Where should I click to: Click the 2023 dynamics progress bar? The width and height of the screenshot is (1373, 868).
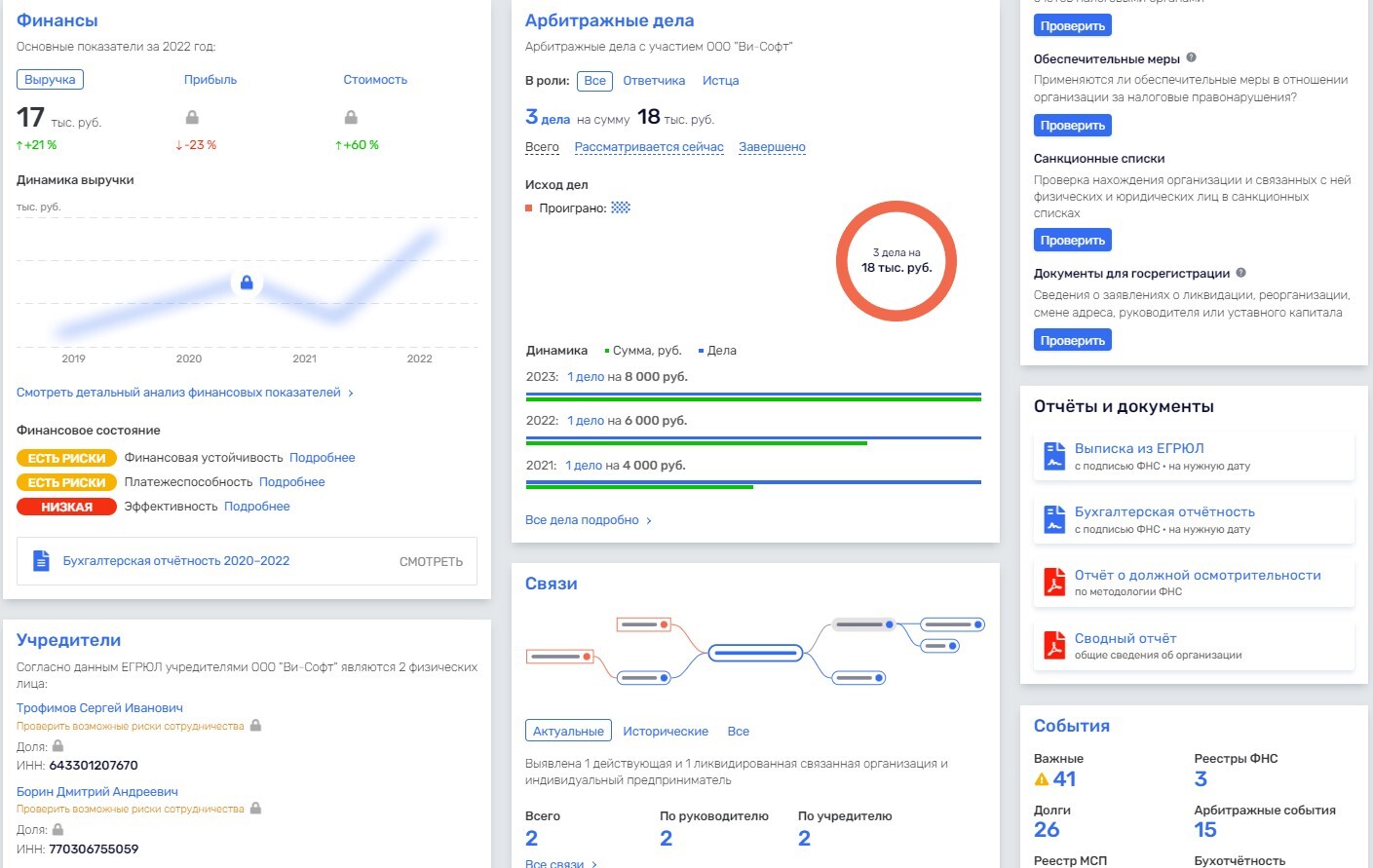coord(753,396)
